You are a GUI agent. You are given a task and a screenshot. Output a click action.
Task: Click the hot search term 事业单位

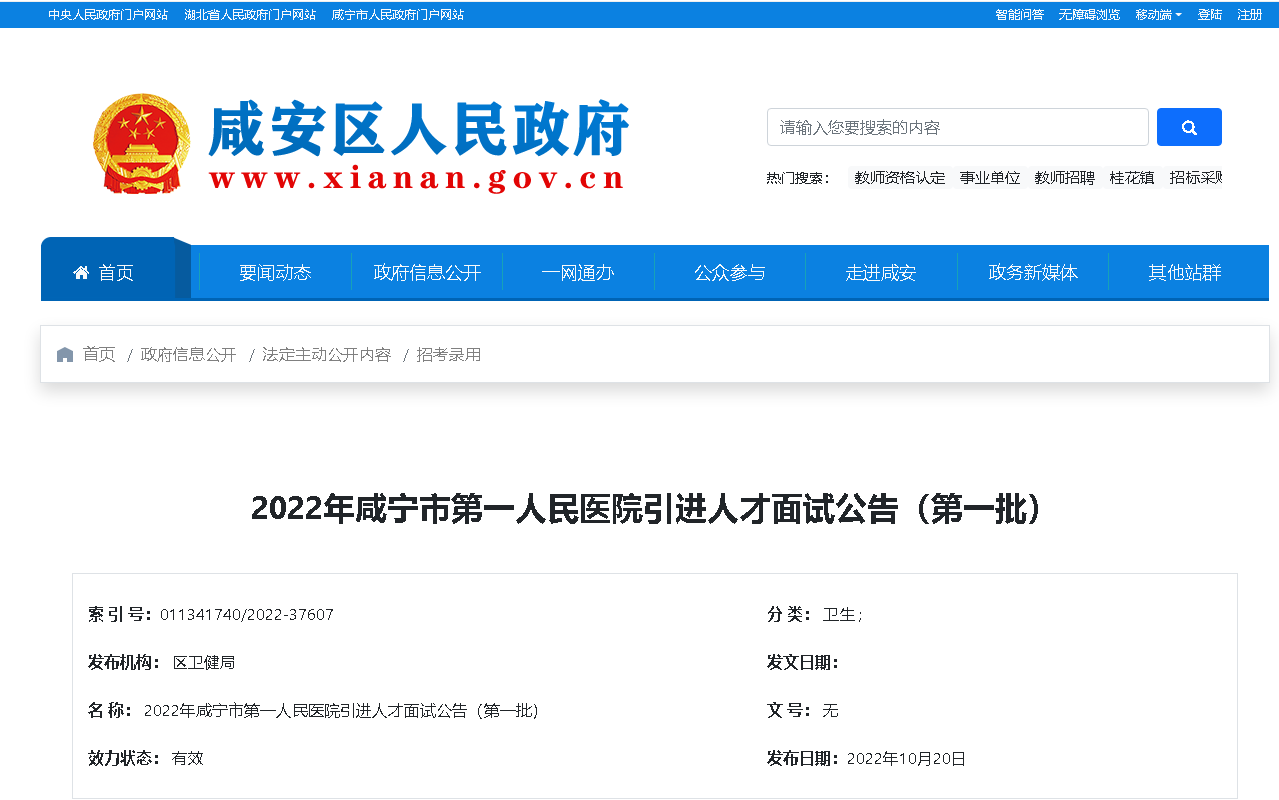coord(990,178)
